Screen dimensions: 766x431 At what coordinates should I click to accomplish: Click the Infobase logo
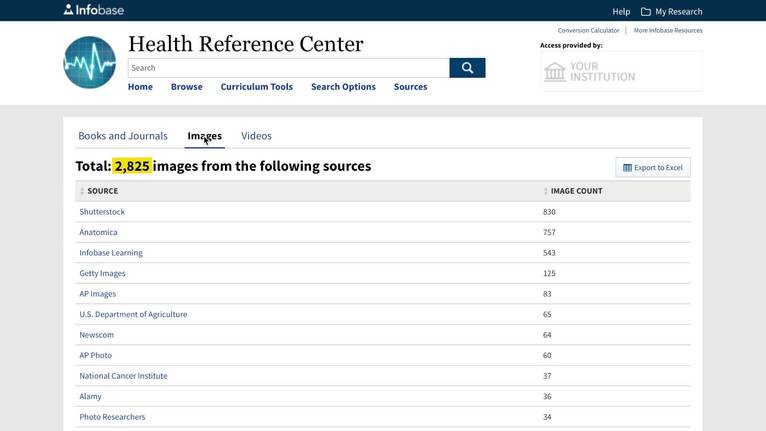point(94,10)
